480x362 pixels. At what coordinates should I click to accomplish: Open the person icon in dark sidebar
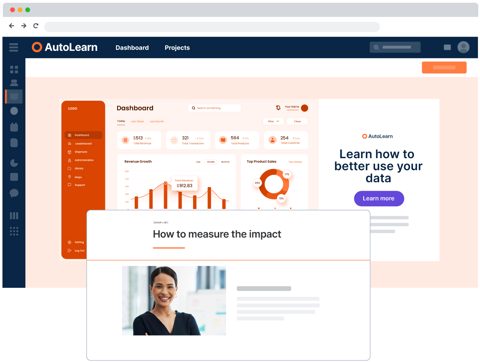pos(14,83)
